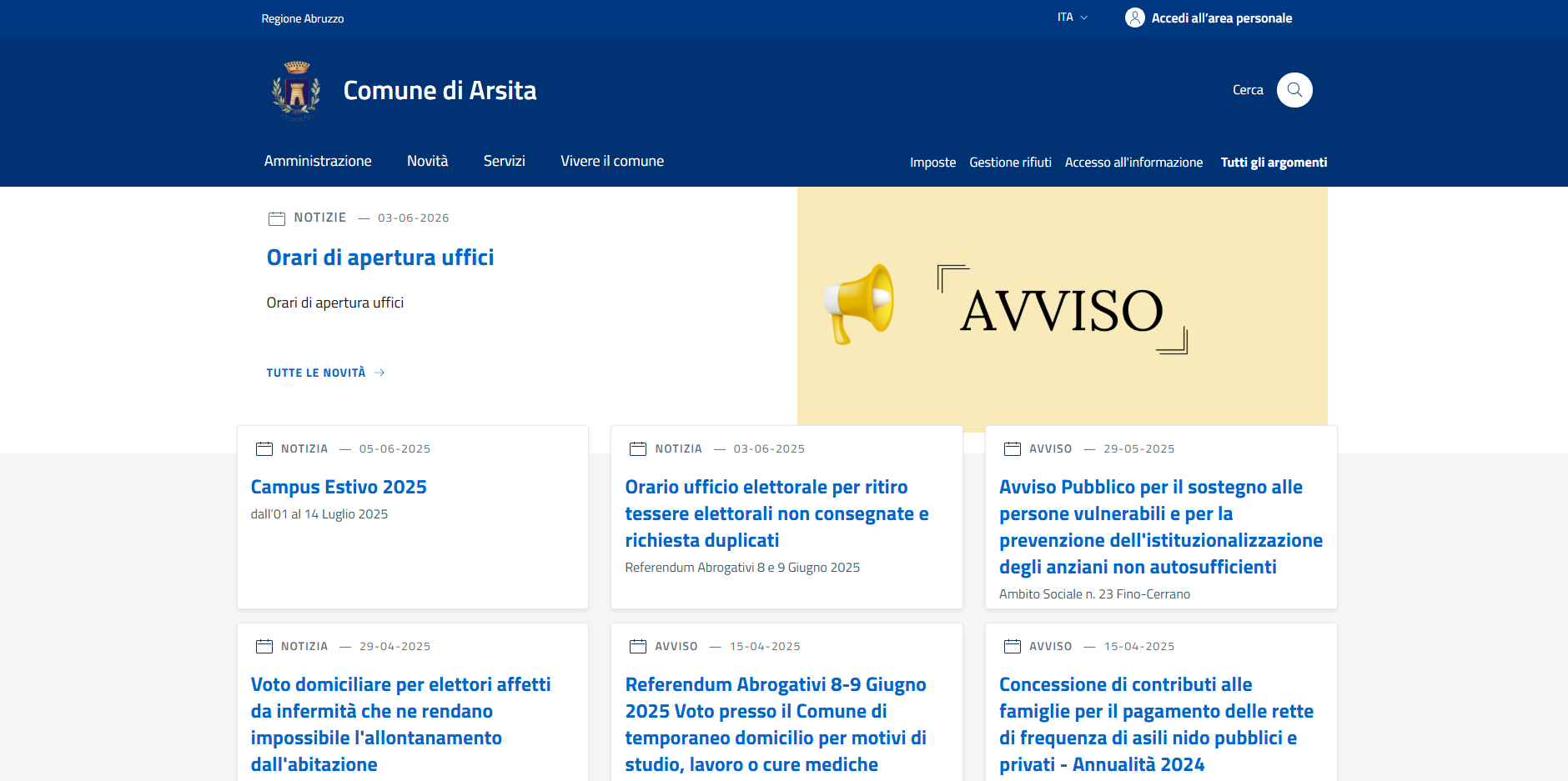Open Vivere il comune menu item
The image size is (1568, 781).
pyautogui.click(x=612, y=161)
